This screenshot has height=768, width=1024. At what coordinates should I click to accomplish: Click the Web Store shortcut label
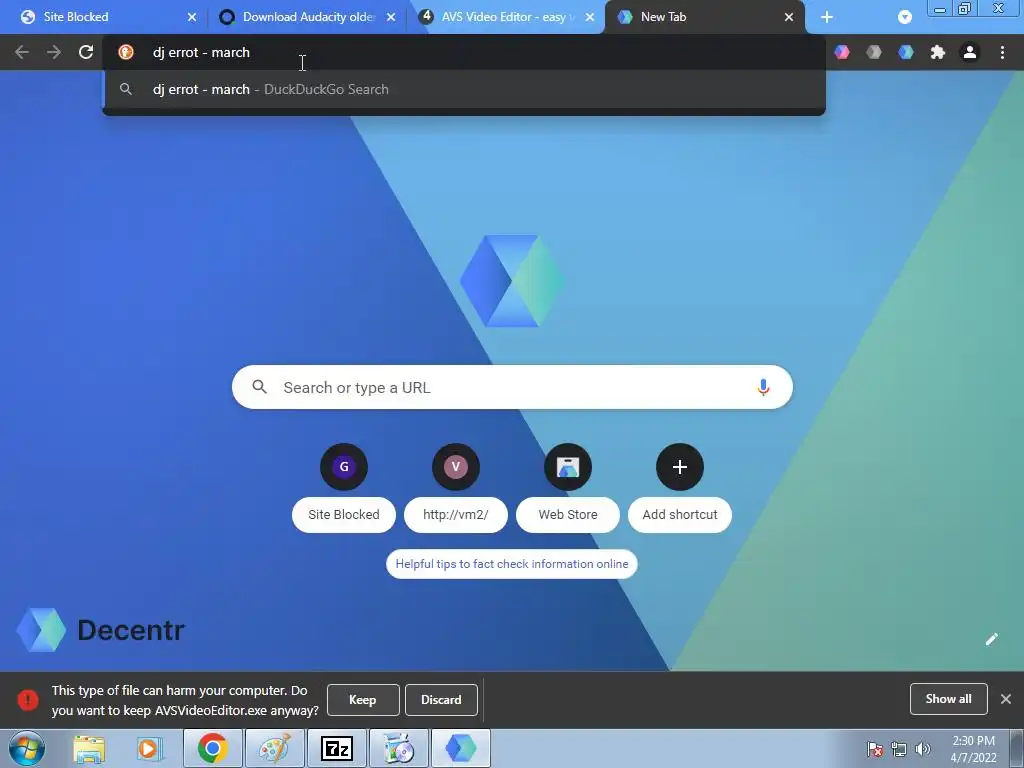pos(568,515)
